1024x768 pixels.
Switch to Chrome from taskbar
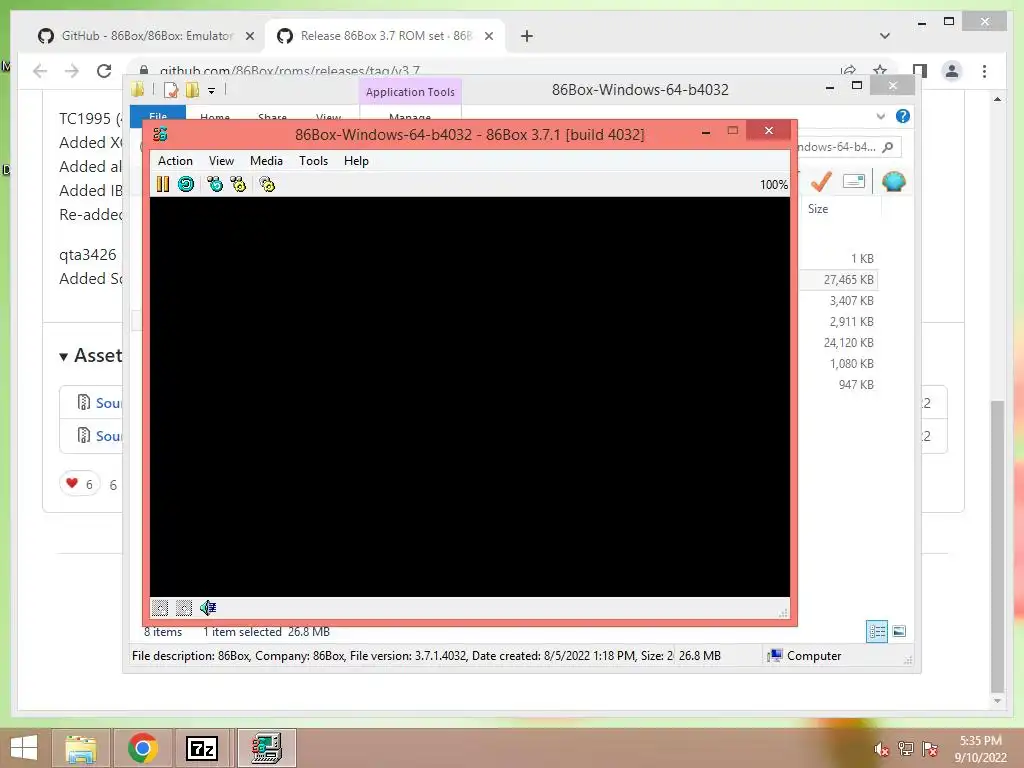point(142,748)
